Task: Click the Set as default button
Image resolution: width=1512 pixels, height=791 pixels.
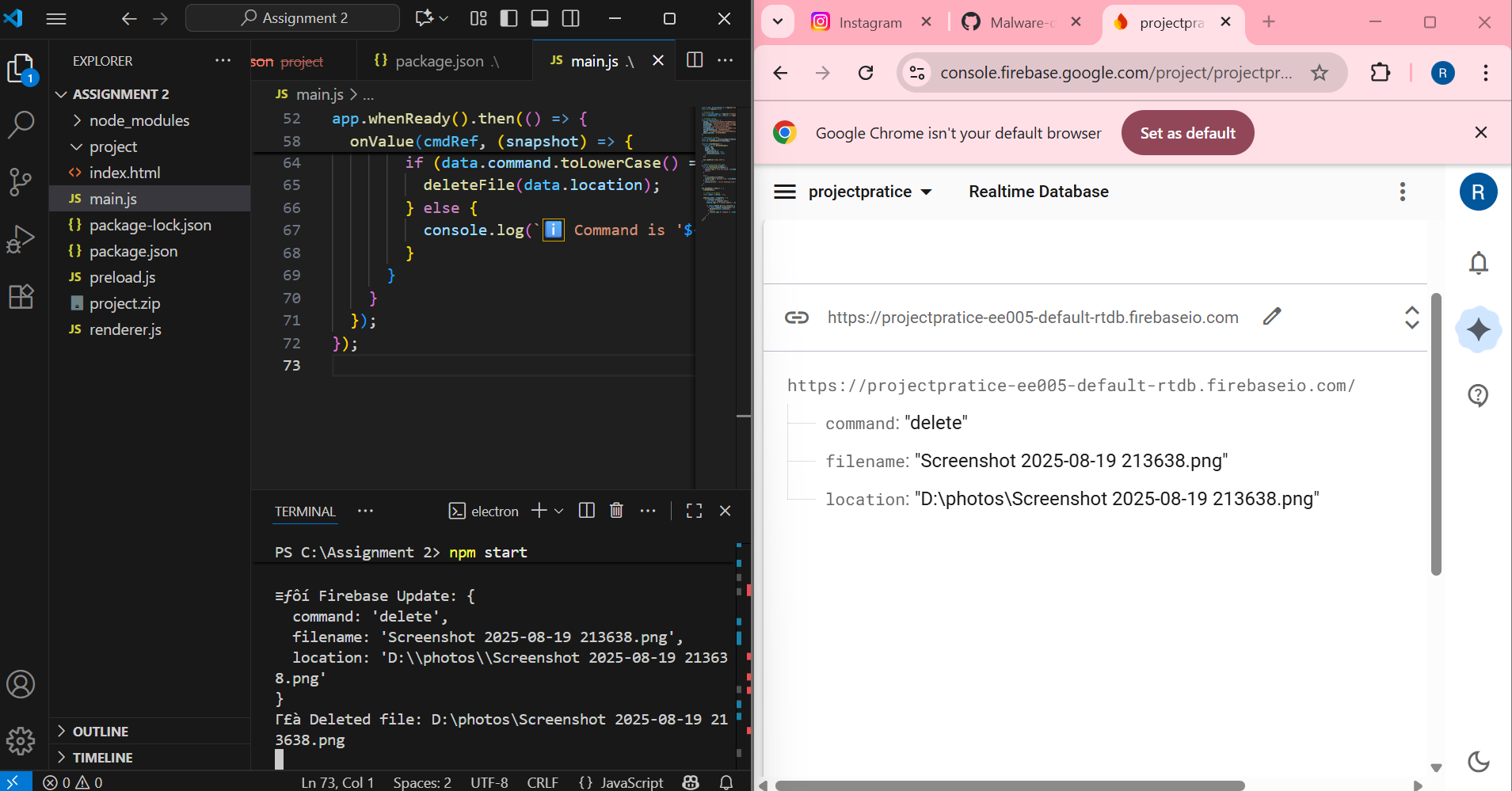Action: tap(1186, 133)
